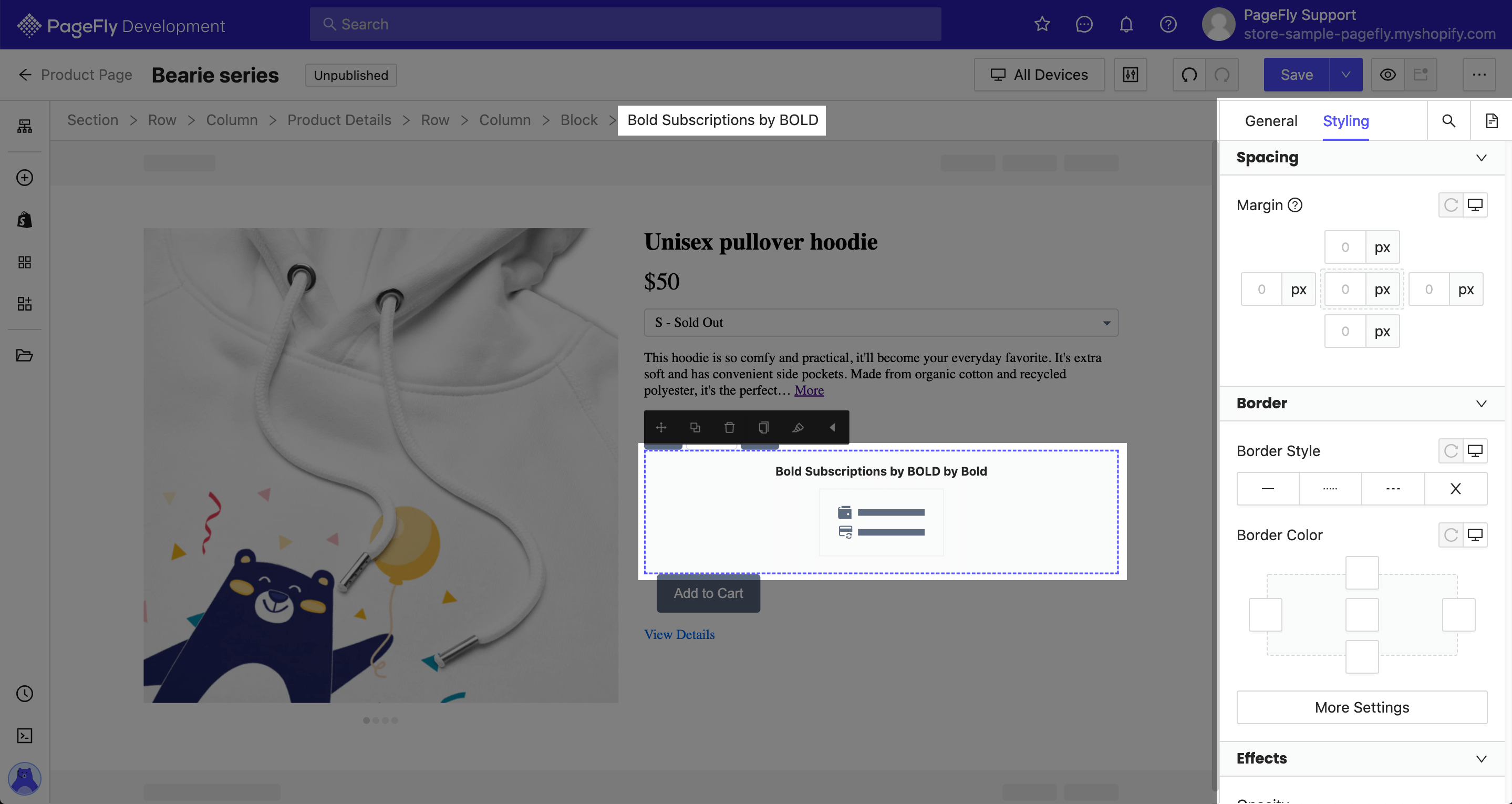This screenshot has width=1512, height=804.
Task: Open the version history clock icon
Action: [25, 694]
